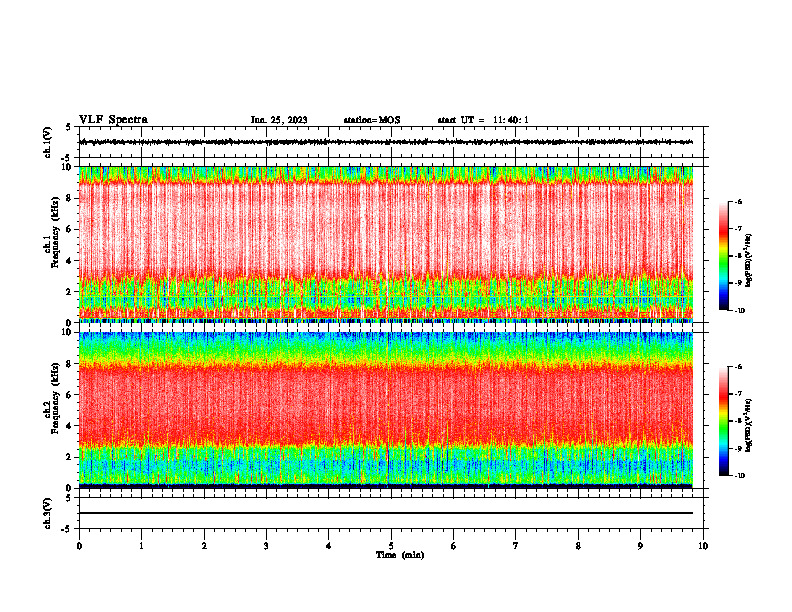Viewport: 792px width, 612px height.
Task: Click the ch.1 voltage waveform trace
Action: tap(386, 142)
